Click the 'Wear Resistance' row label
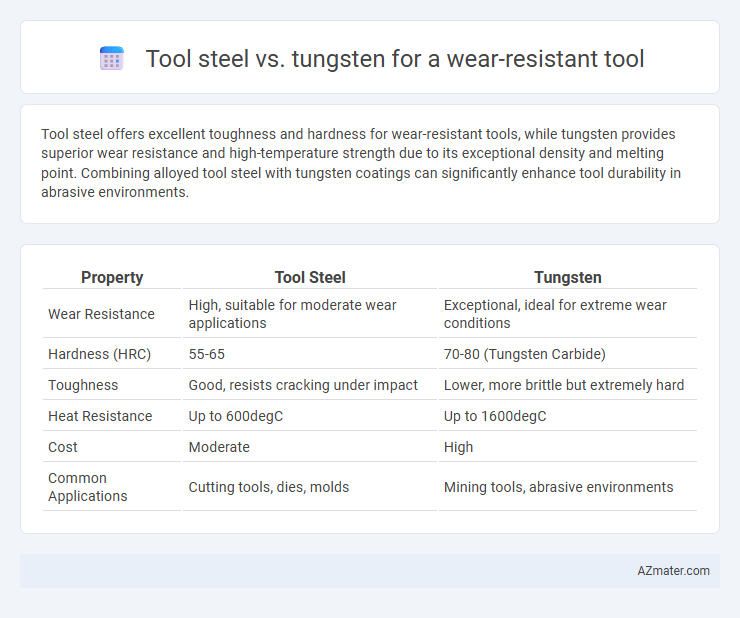740x618 pixels. tap(101, 314)
